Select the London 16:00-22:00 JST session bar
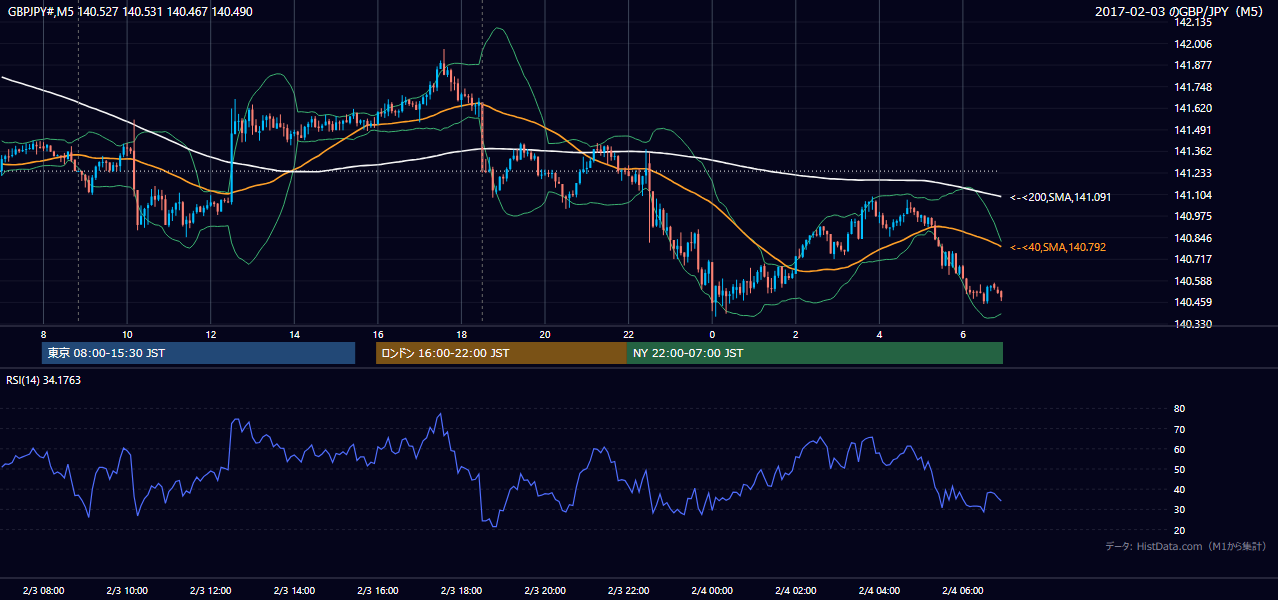This screenshot has height=600, width=1278. tap(501, 353)
